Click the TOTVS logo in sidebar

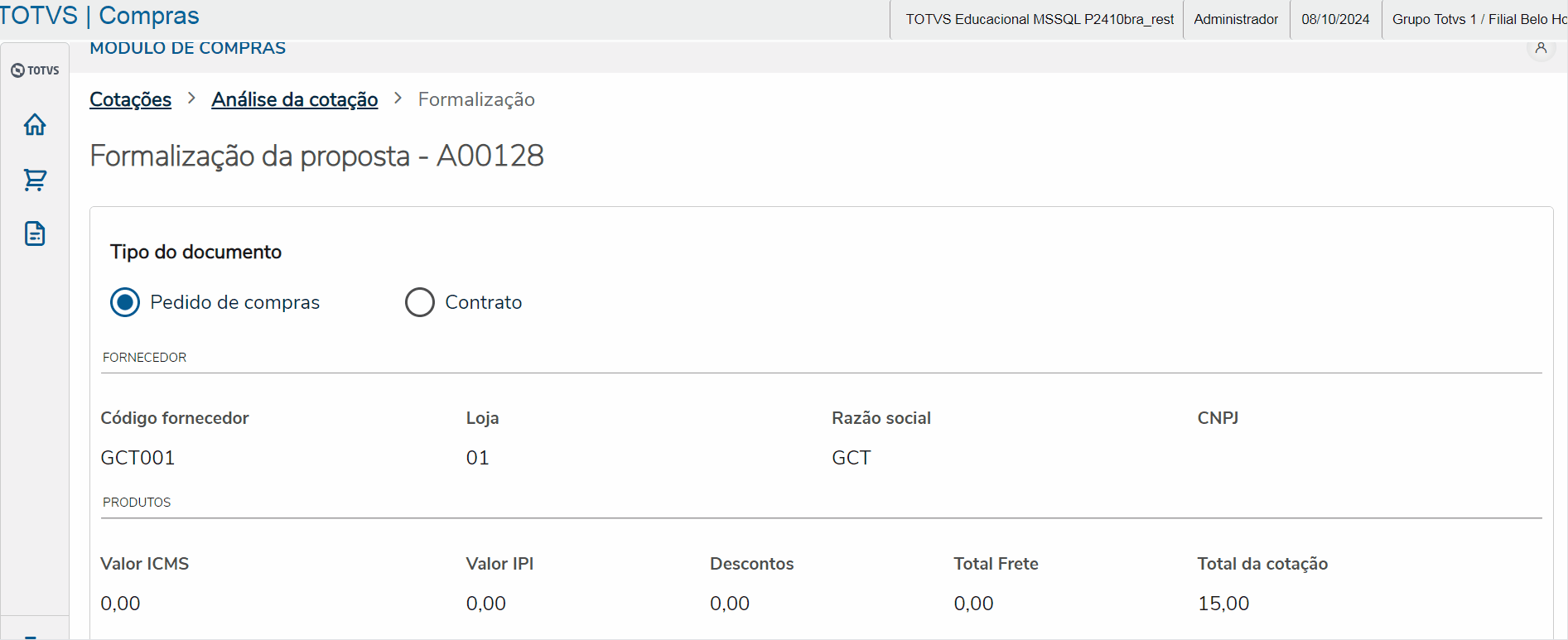(35, 70)
